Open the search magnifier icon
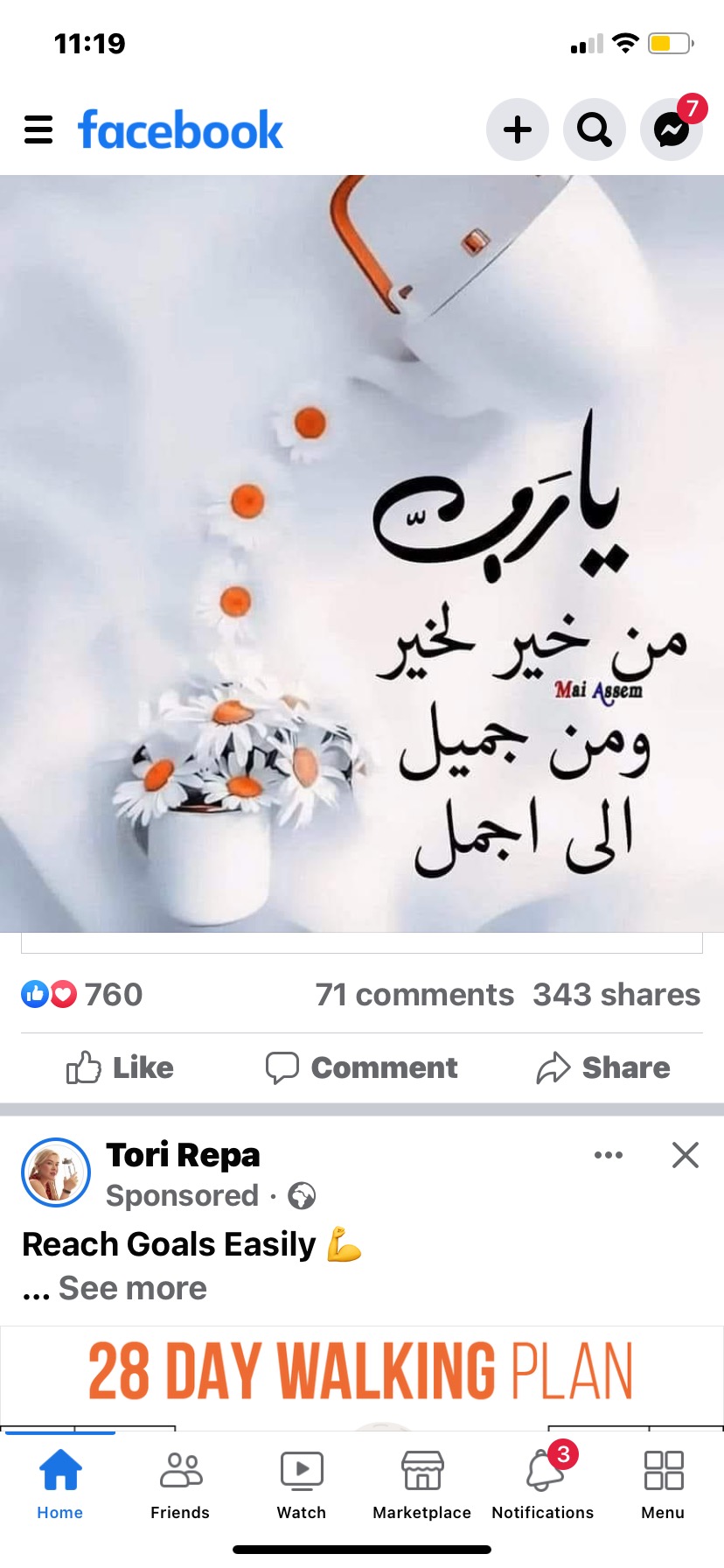The height and width of the screenshot is (1568, 724). (x=595, y=129)
